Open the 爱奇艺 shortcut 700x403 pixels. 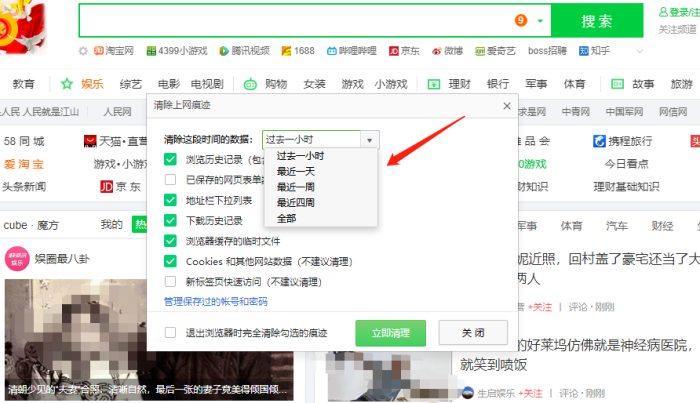click(x=496, y=51)
